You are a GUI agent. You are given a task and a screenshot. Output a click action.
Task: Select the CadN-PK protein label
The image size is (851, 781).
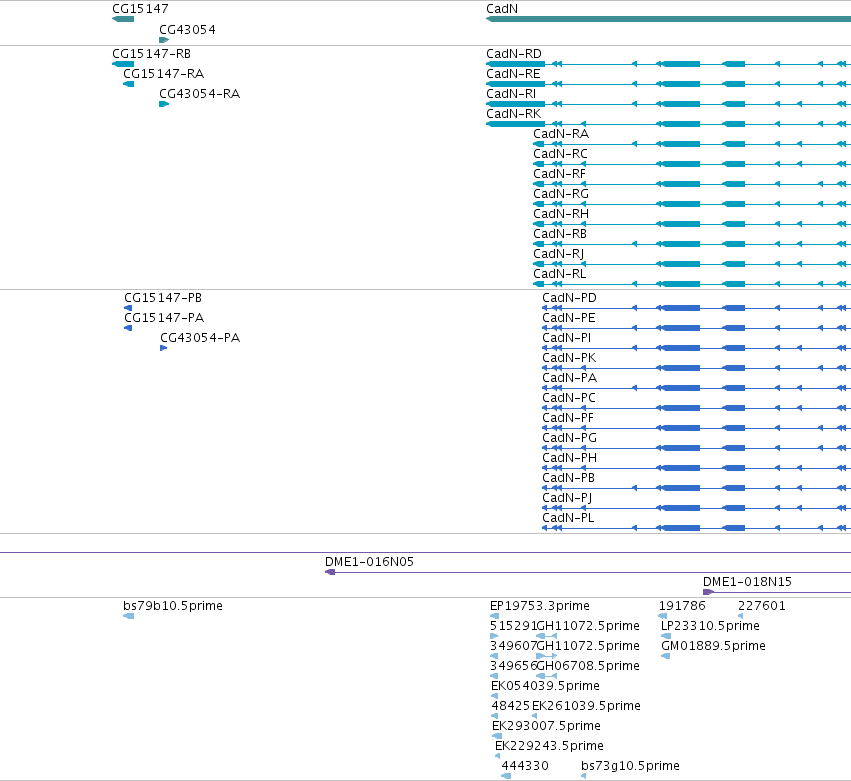(x=569, y=358)
